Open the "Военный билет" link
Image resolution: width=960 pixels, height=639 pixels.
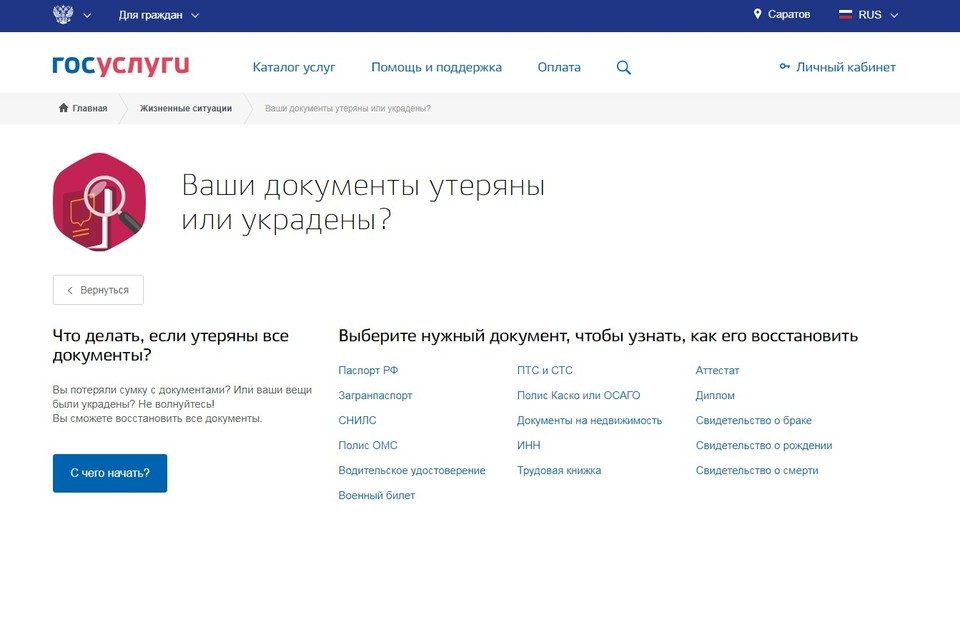(377, 496)
